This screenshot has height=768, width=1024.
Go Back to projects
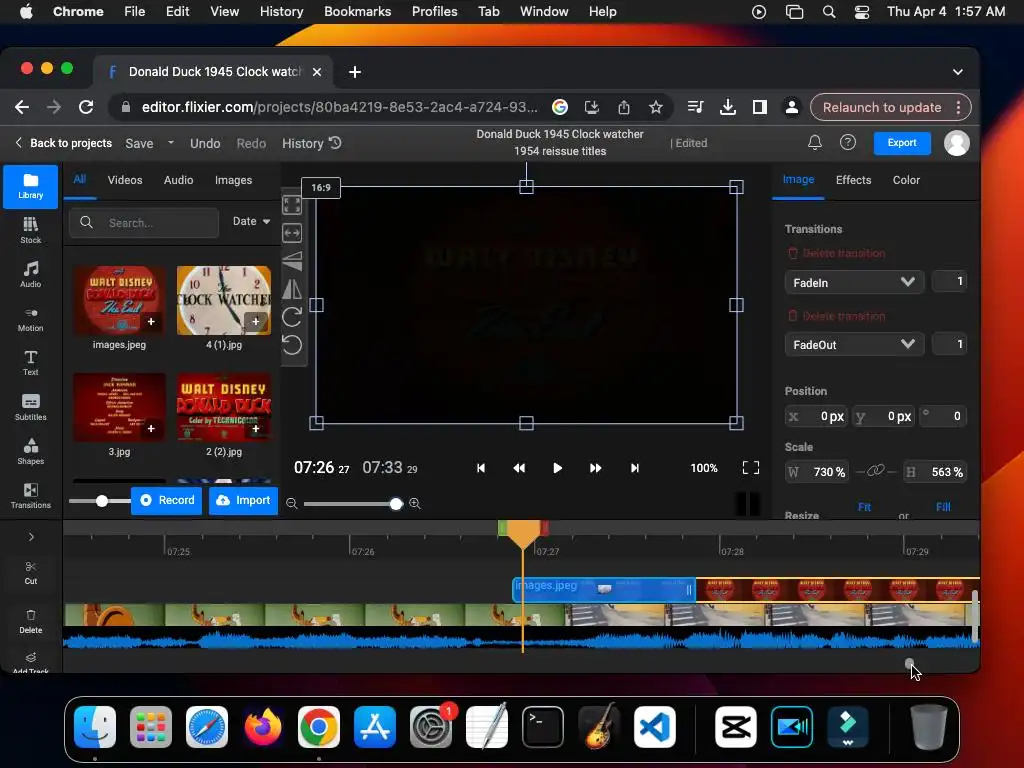click(63, 143)
